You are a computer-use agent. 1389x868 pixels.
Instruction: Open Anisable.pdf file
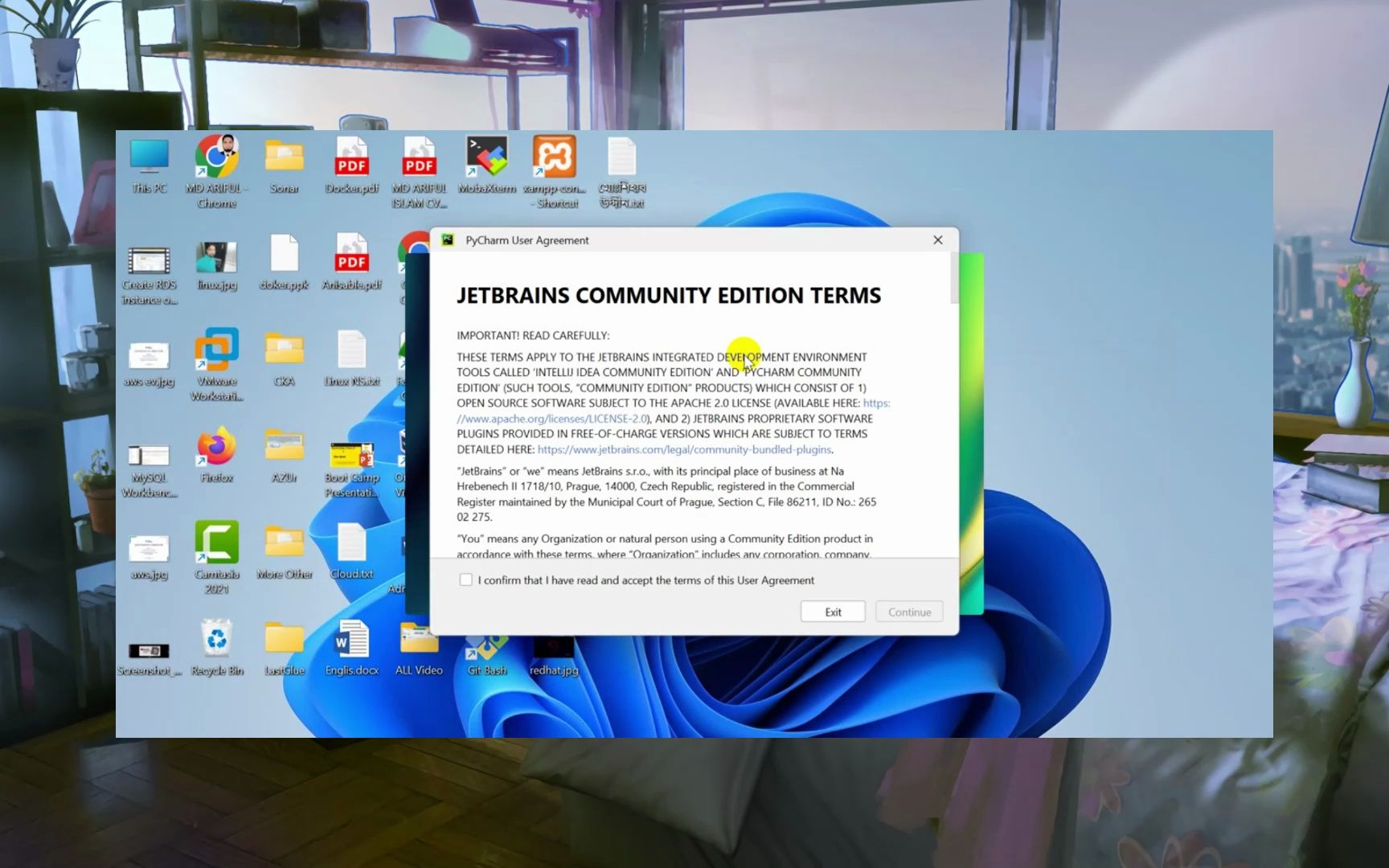coord(352,263)
